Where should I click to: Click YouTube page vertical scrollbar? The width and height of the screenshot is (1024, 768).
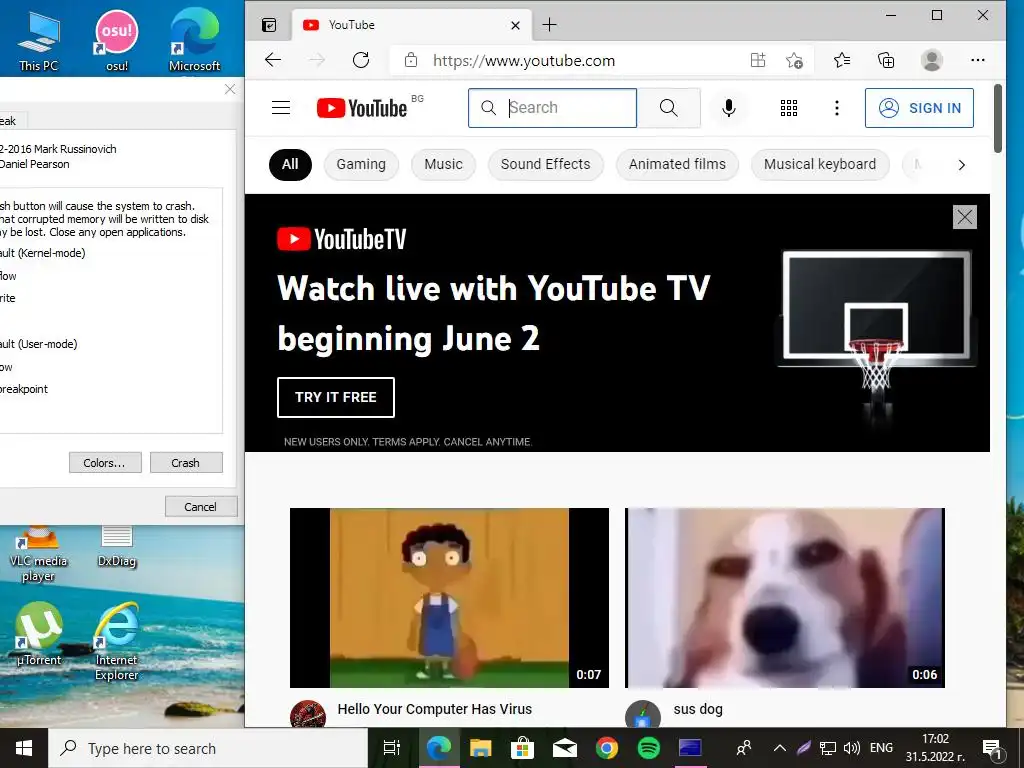(997, 118)
